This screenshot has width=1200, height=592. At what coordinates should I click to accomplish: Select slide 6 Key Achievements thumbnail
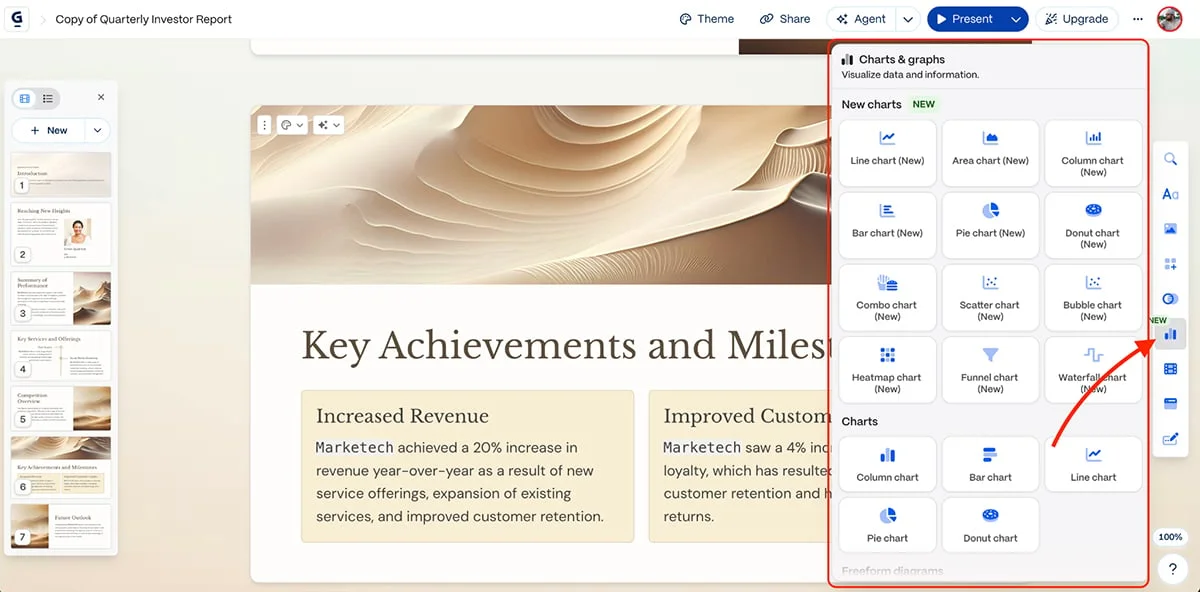[x=61, y=467]
